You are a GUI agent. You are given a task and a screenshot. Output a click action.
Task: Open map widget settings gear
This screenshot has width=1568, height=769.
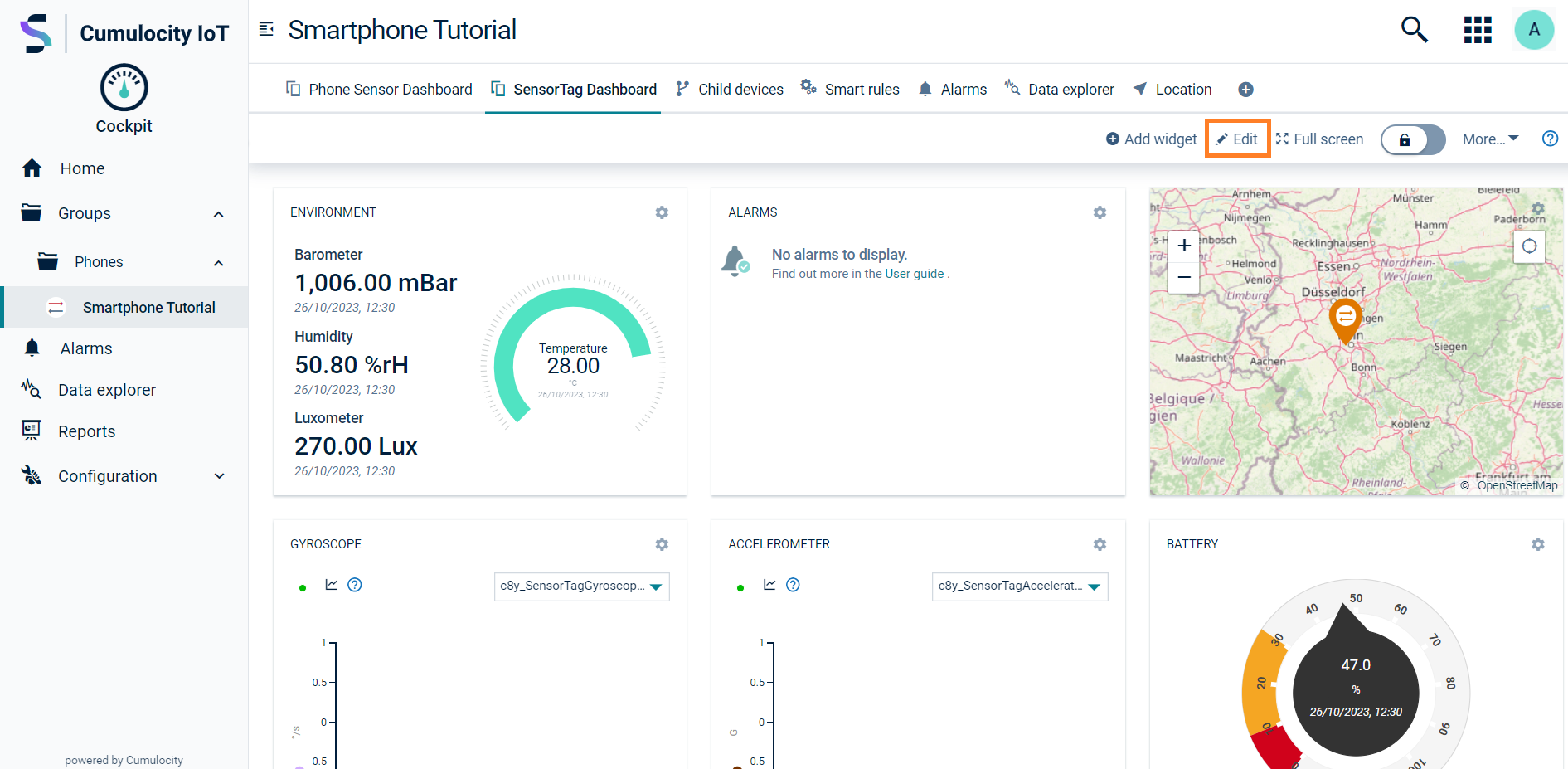tap(1538, 208)
